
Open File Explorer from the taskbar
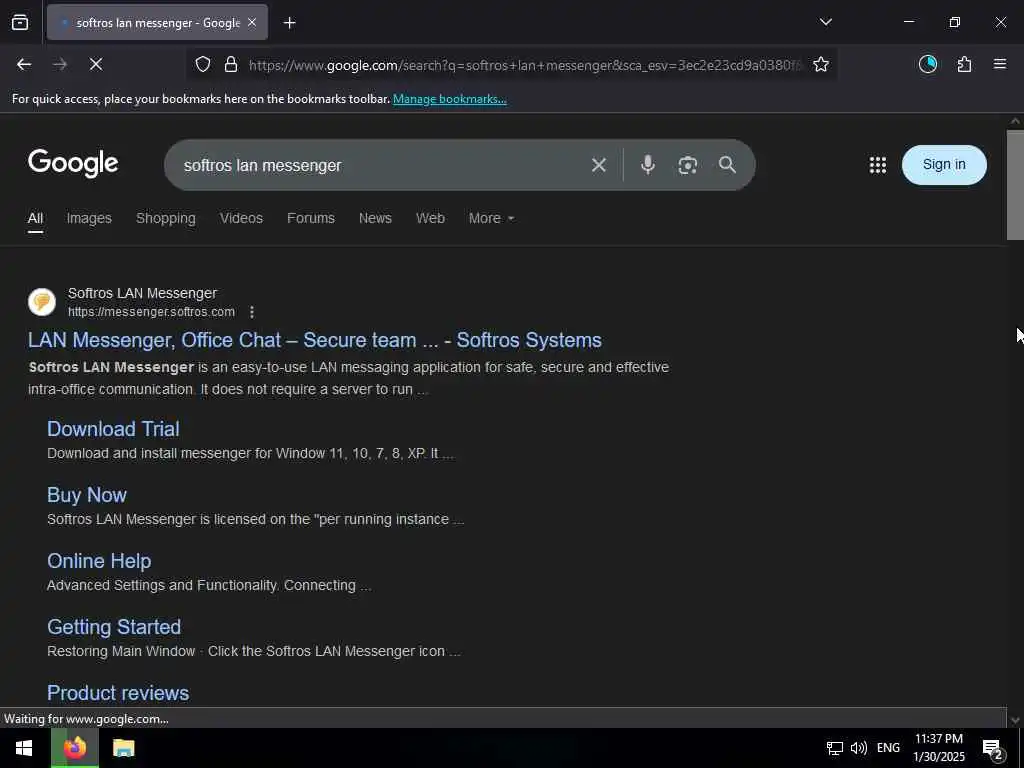(123, 748)
